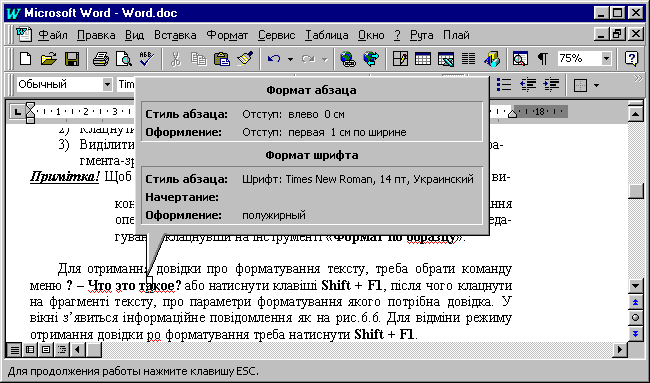Click the Word document icon in menu bar
The image size is (650, 383).
(24, 35)
